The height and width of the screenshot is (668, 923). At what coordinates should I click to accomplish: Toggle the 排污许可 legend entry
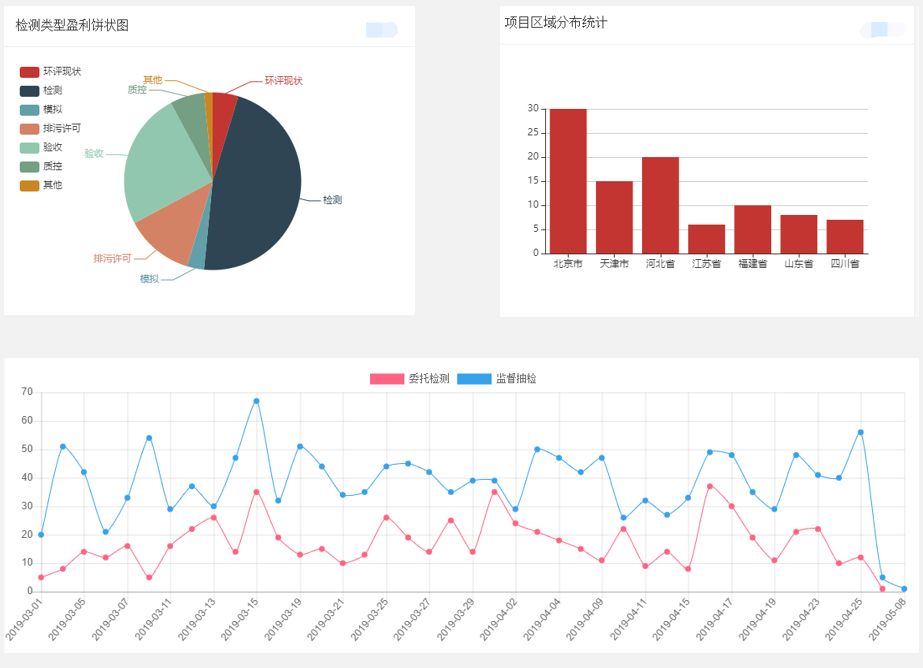coord(30,129)
